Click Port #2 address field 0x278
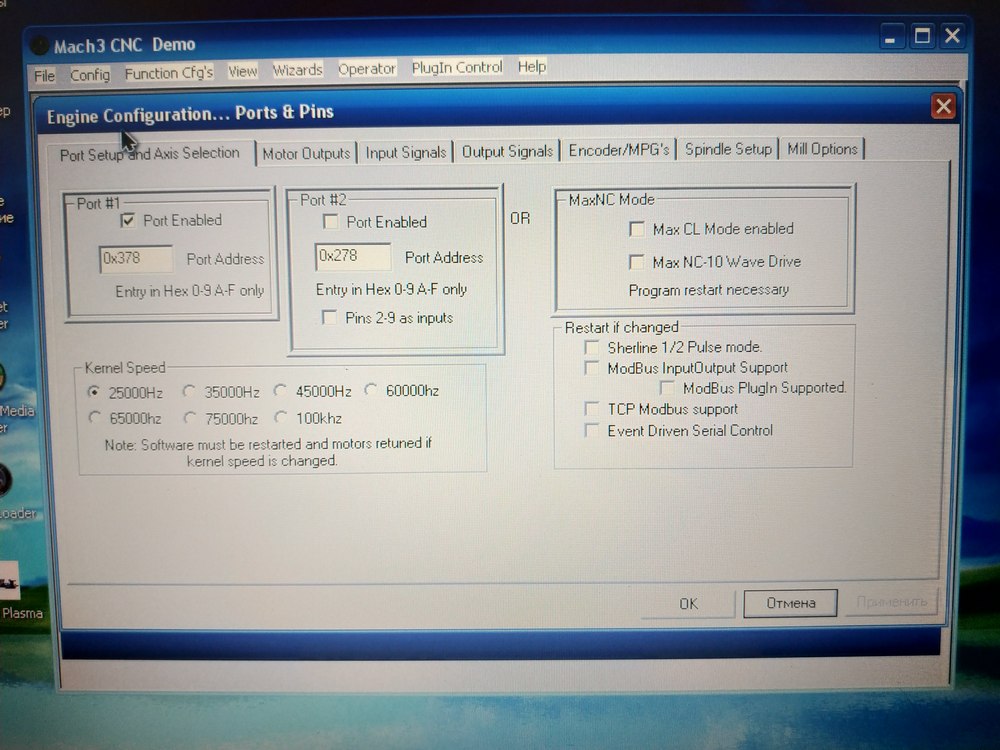This screenshot has height=750, width=1000. tap(353, 256)
